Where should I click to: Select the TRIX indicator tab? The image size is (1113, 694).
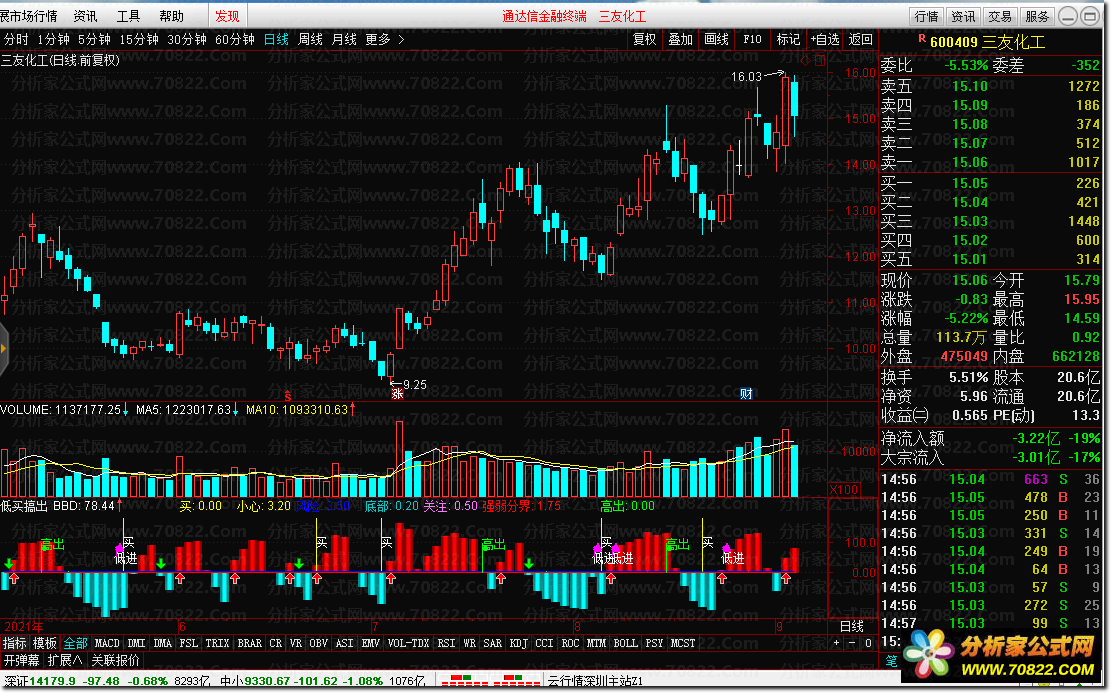pyautogui.click(x=217, y=643)
